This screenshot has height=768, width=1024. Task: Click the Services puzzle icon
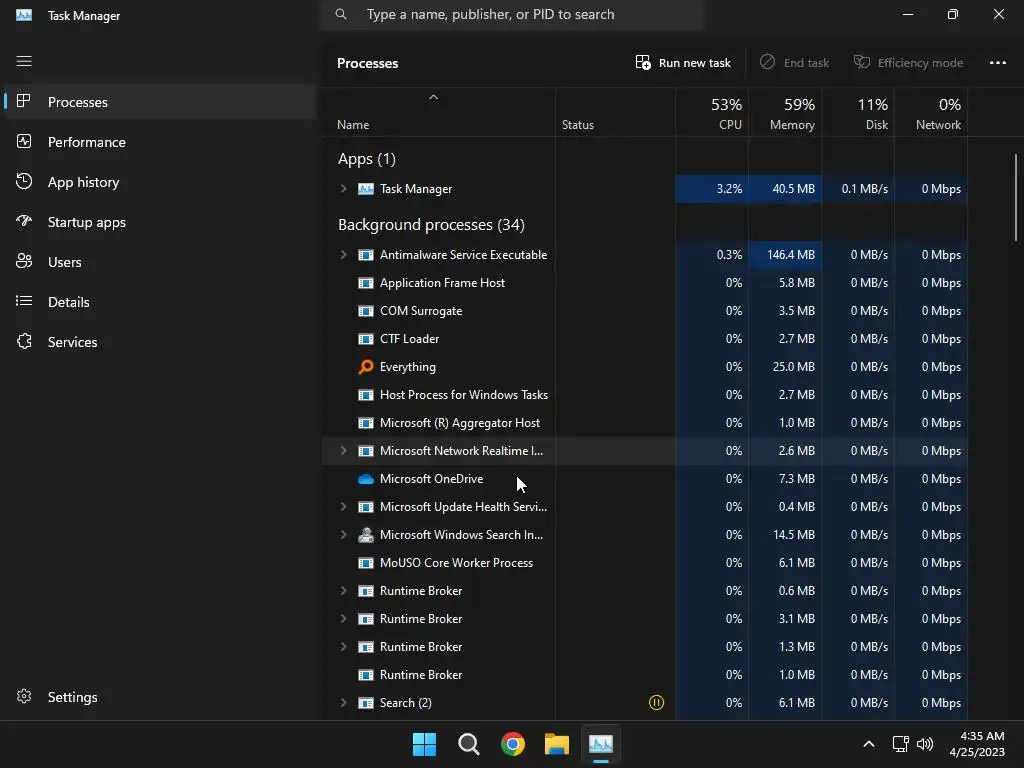[24, 342]
